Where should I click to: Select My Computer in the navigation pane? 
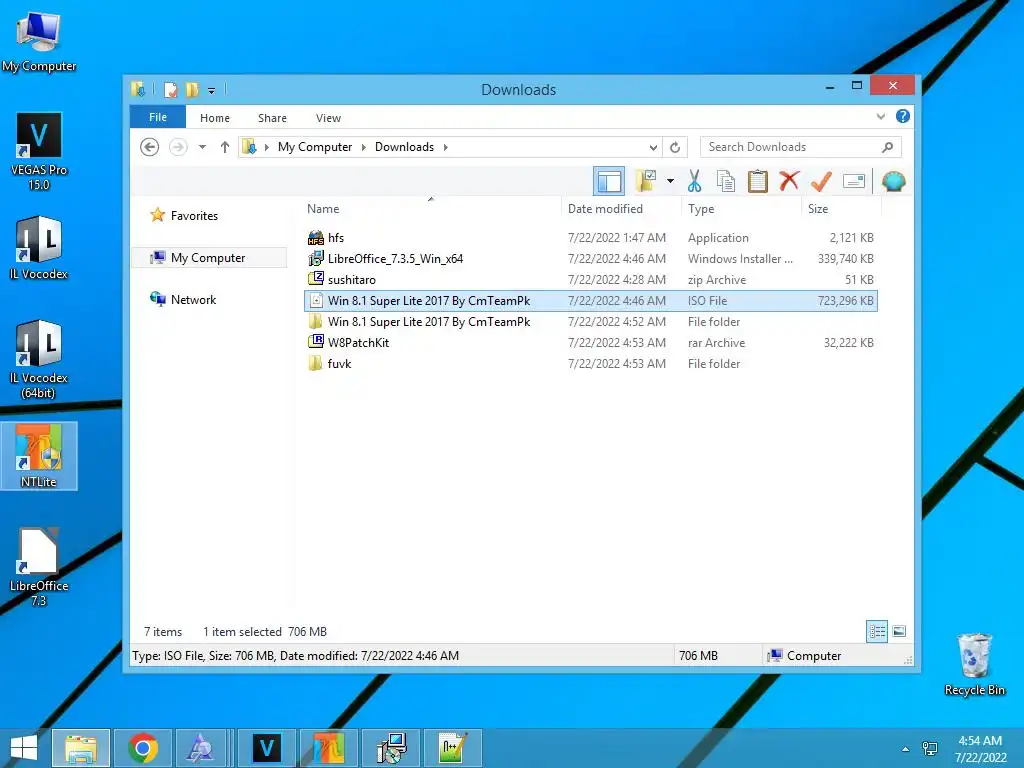(208, 258)
